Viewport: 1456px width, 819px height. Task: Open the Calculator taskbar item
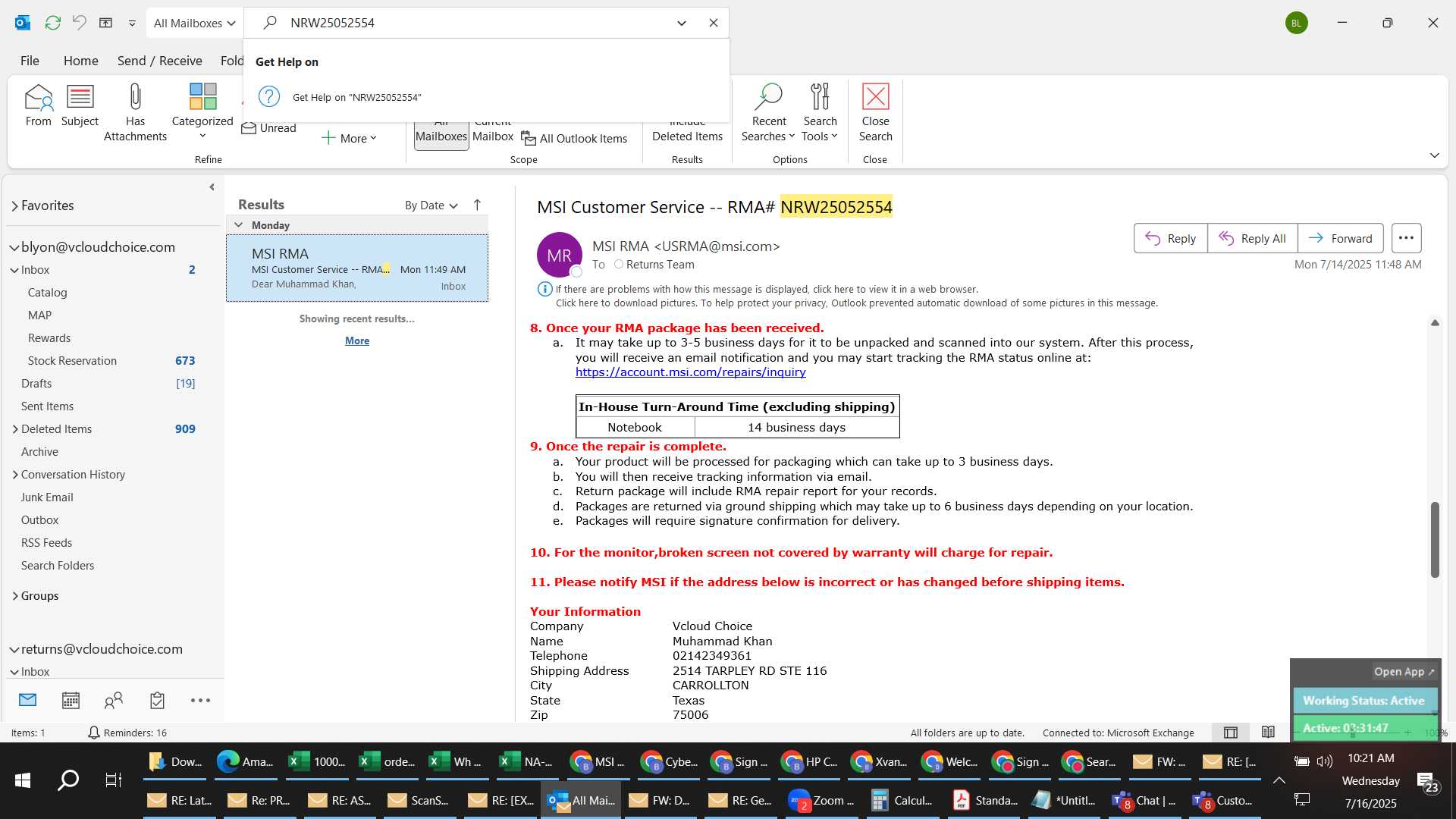pos(902,801)
